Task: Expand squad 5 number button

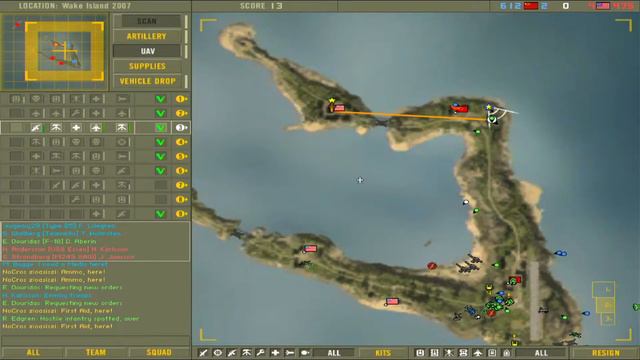Action: click(x=182, y=156)
